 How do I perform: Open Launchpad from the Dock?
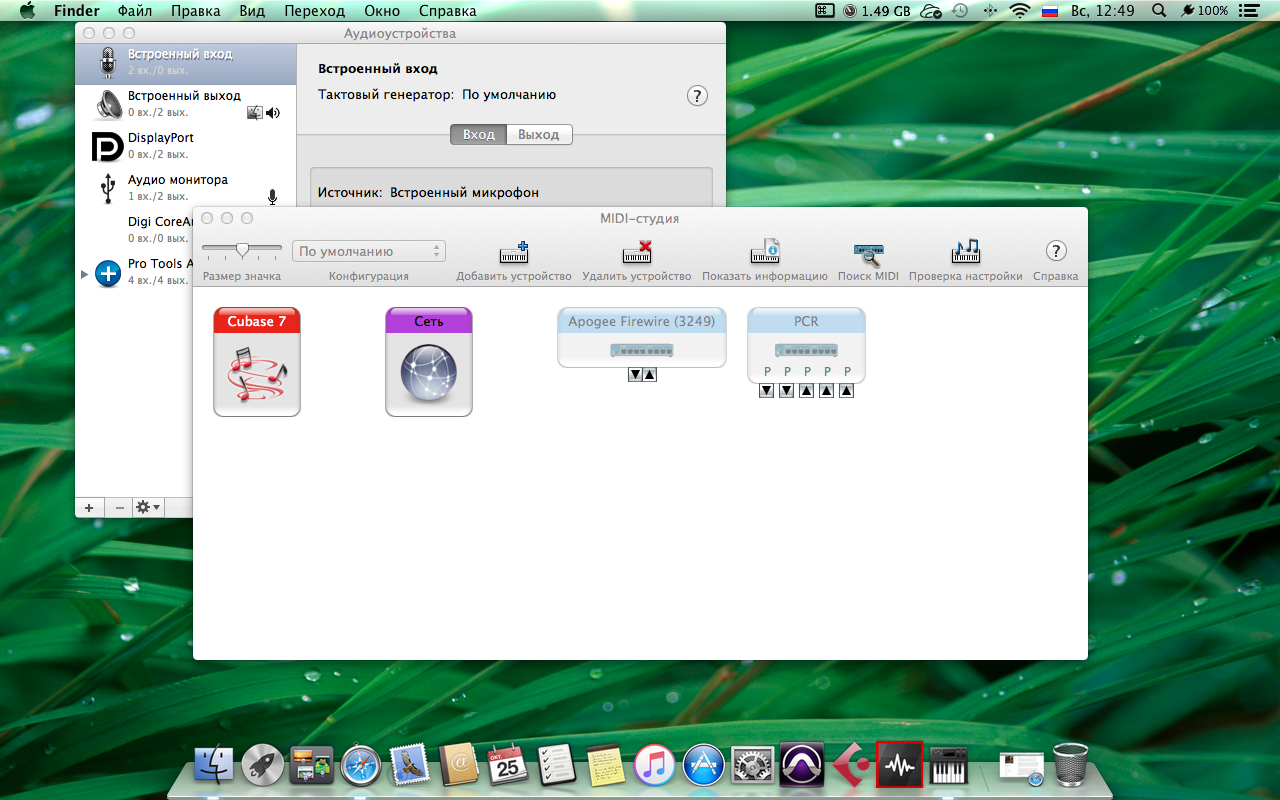coord(262,765)
